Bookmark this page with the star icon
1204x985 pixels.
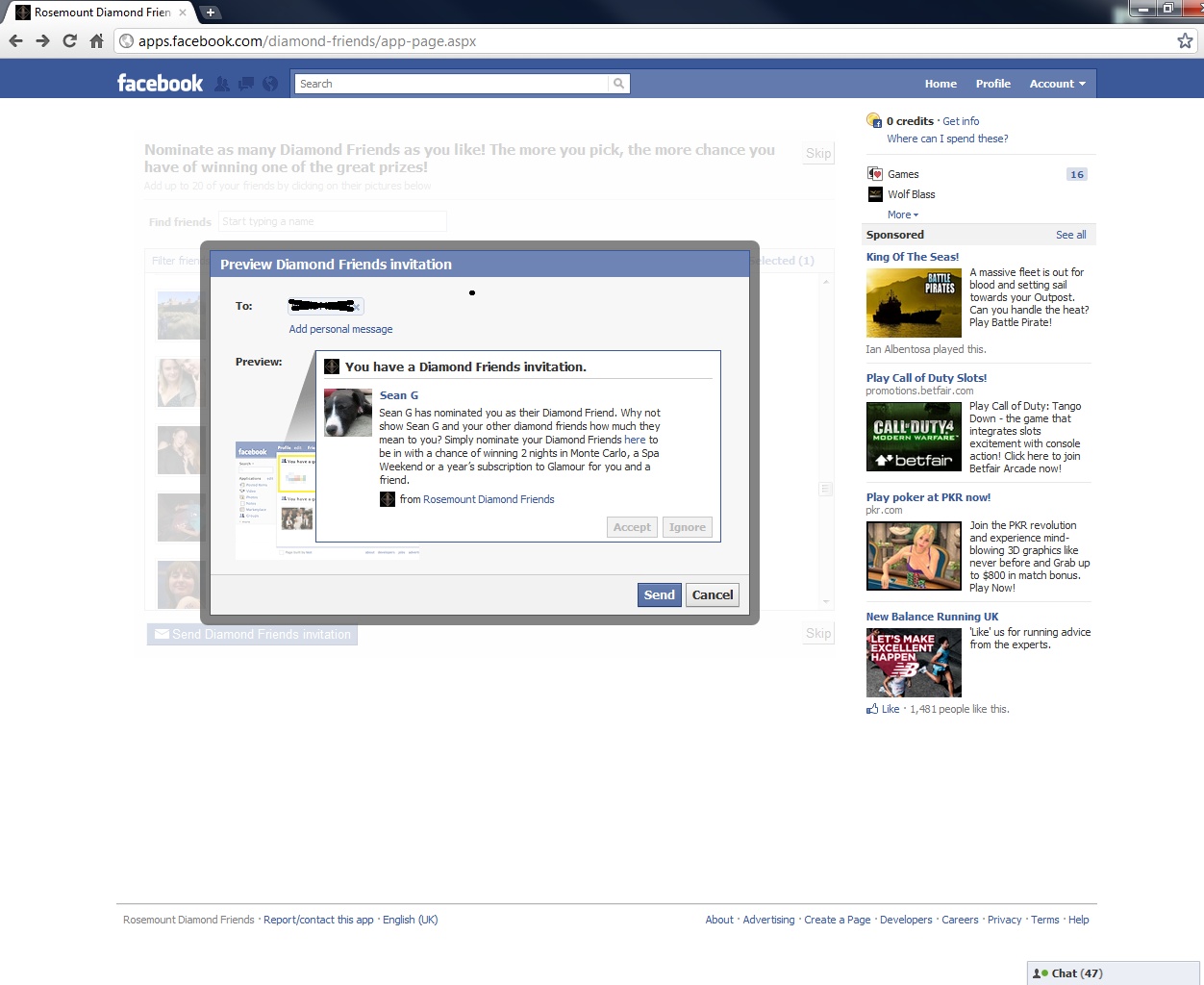pyautogui.click(x=1185, y=40)
